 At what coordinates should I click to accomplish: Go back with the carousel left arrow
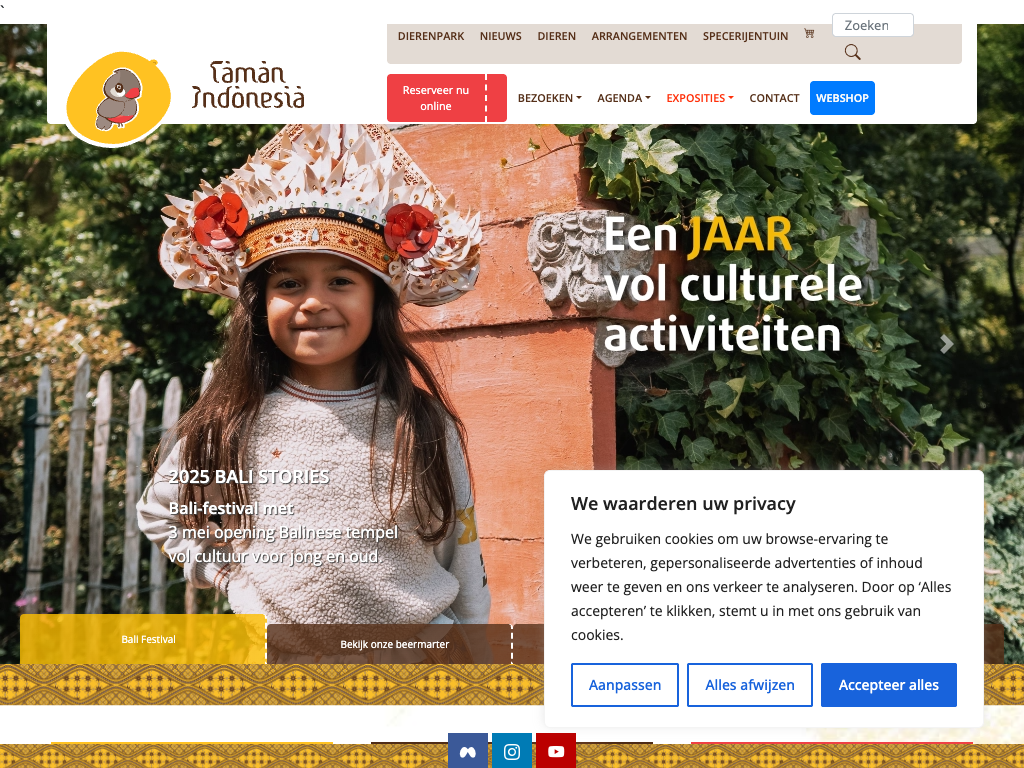pos(77,344)
